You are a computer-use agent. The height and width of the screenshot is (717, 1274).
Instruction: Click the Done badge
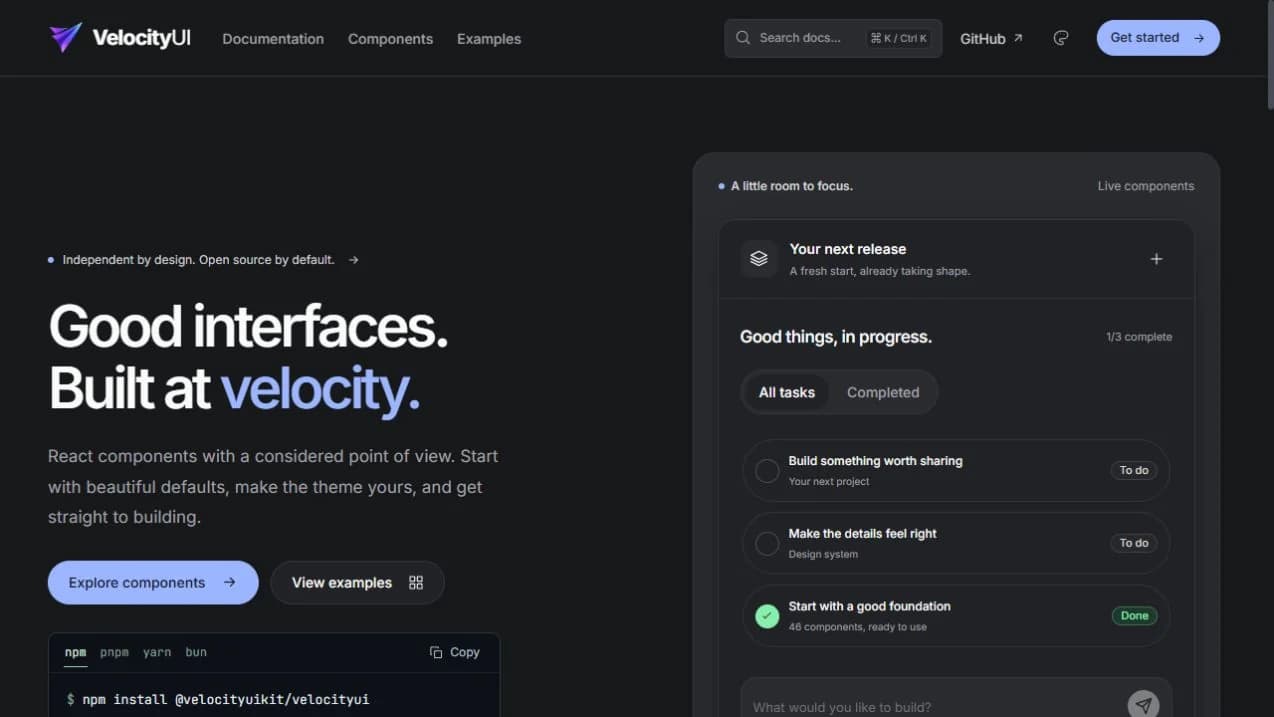[x=1134, y=616]
